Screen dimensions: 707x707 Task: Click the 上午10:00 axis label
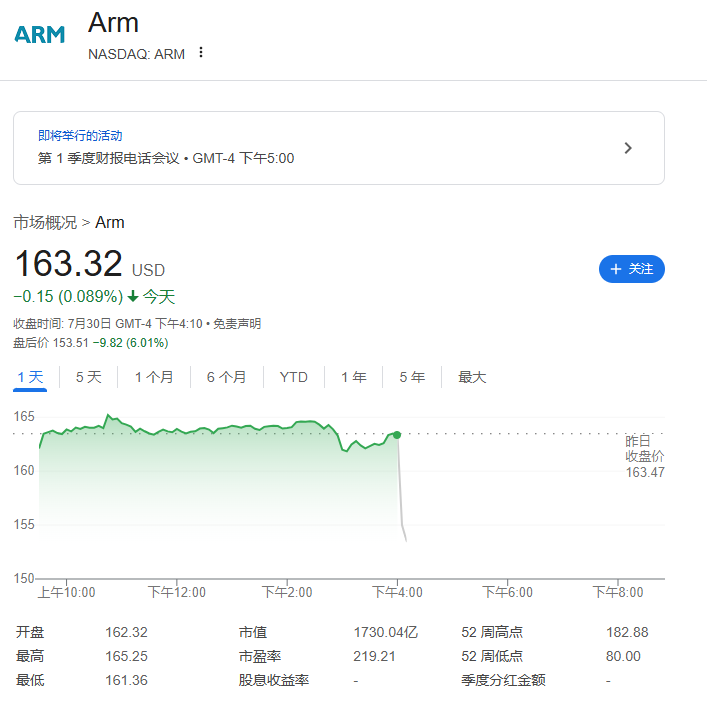[66, 592]
